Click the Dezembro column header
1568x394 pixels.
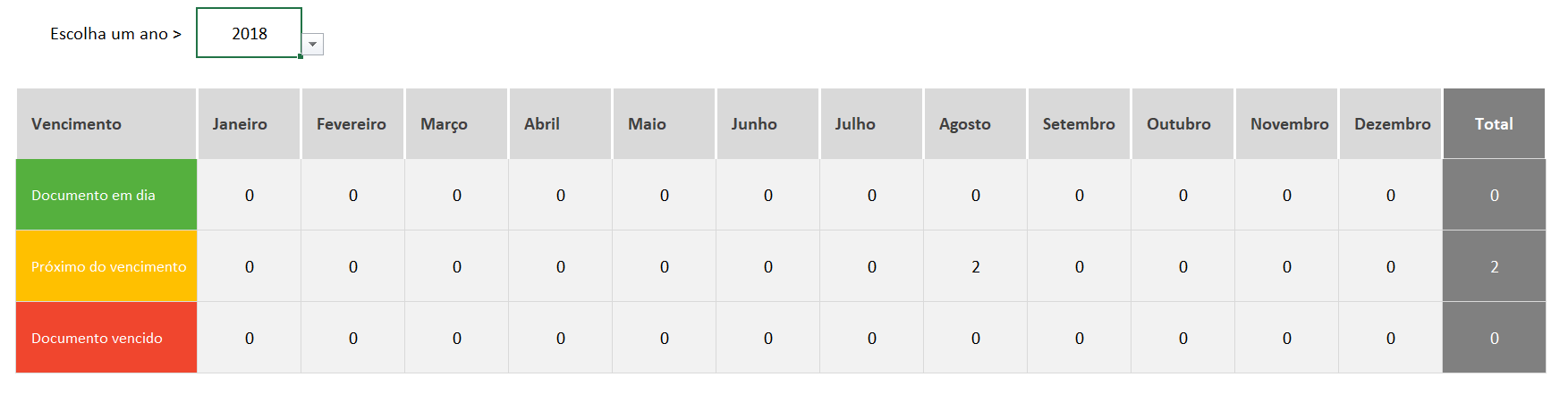pos(1391,124)
